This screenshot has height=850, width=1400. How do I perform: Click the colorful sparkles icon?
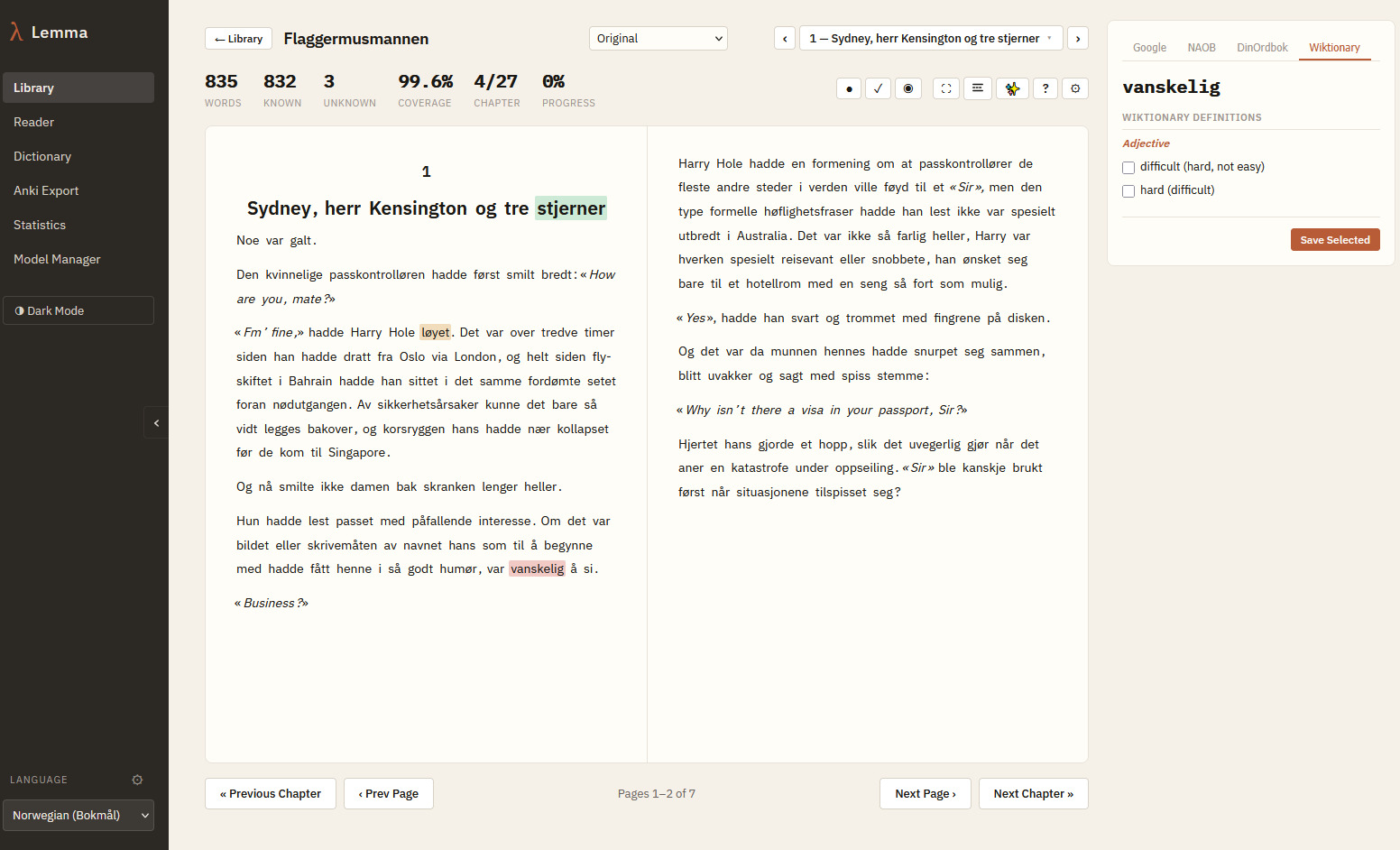tap(1012, 88)
